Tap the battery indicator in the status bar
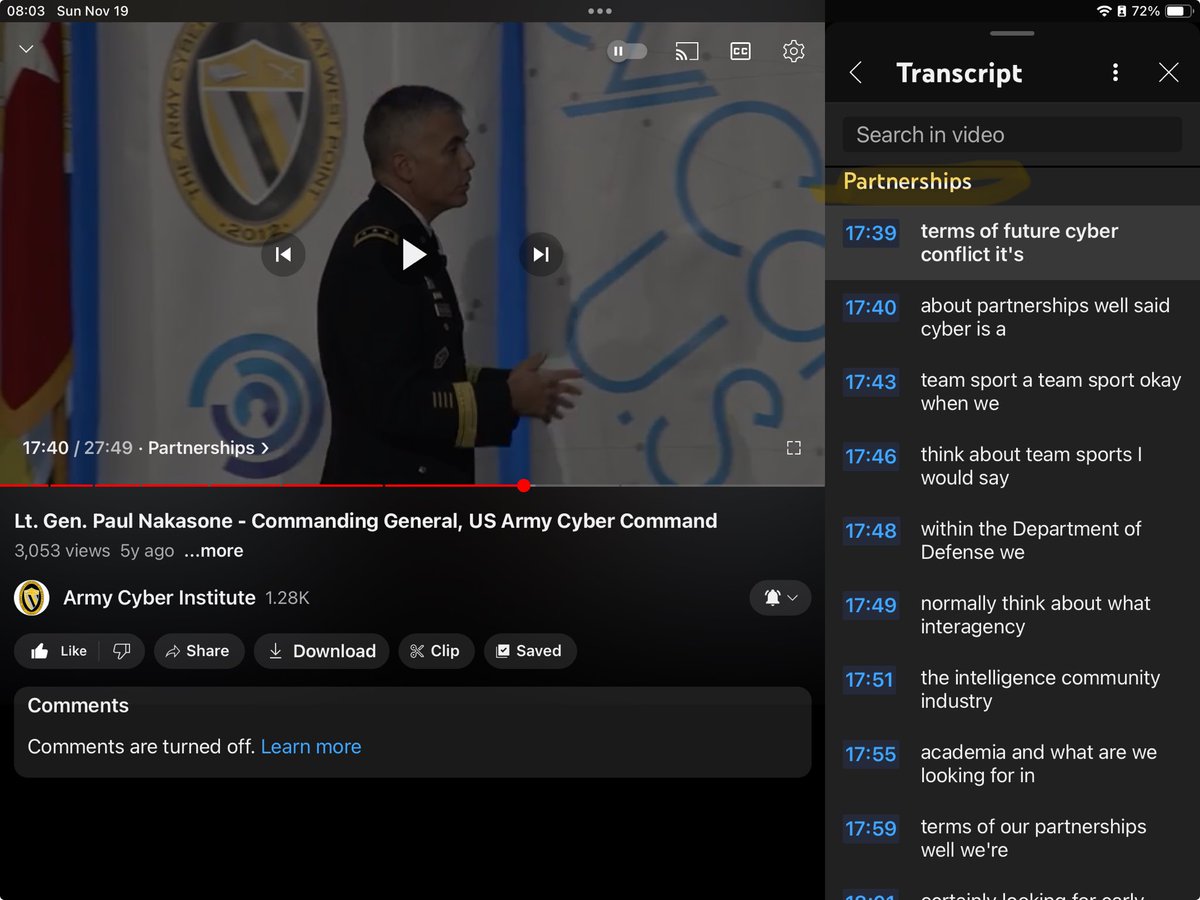 1176,11
